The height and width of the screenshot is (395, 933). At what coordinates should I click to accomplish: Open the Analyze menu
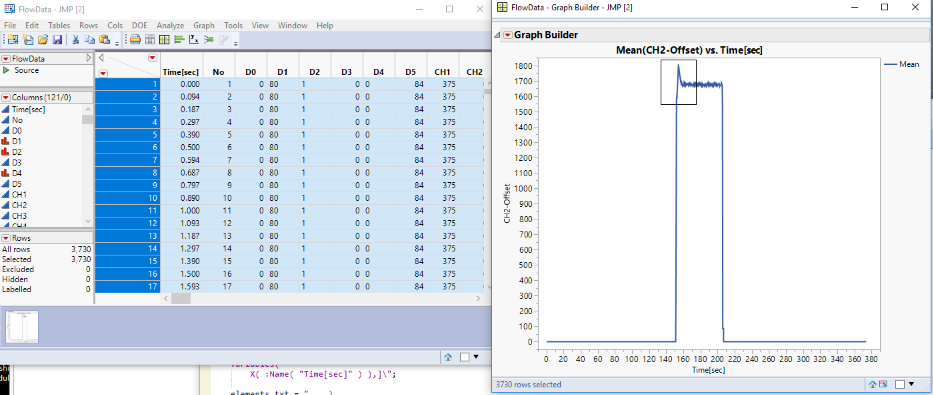point(171,26)
